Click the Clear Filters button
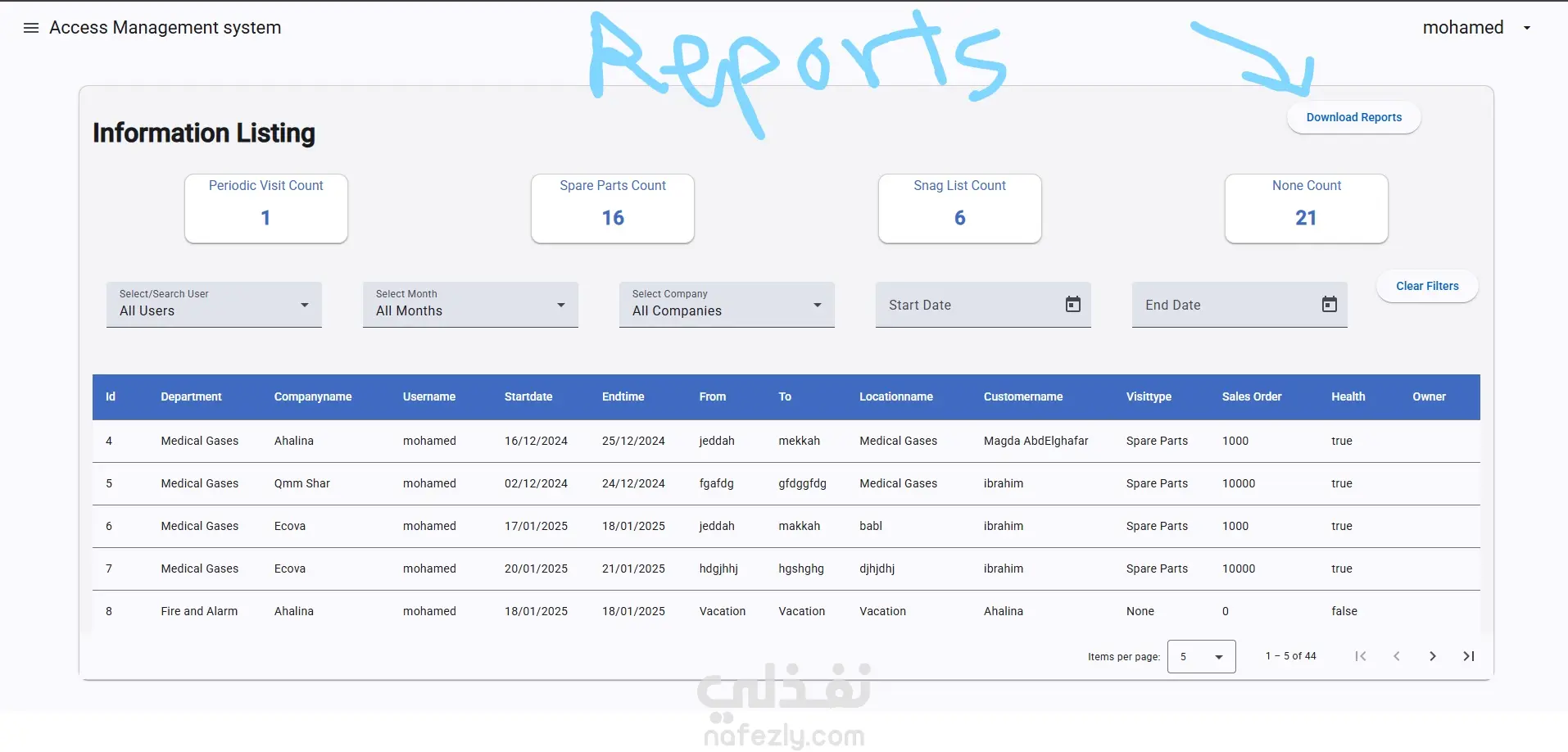The image size is (1568, 752). pos(1427,286)
